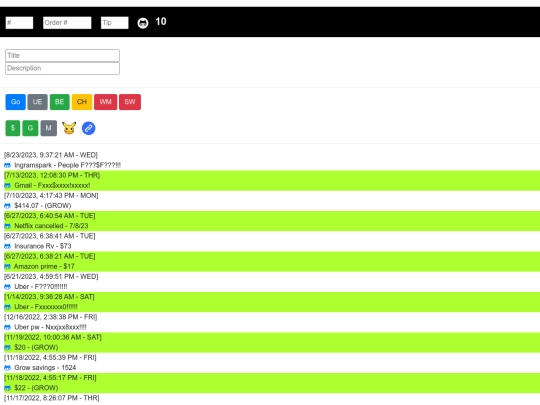The width and height of the screenshot is (540, 405).
Task: Select the yellow CH button
Action: [82, 102]
